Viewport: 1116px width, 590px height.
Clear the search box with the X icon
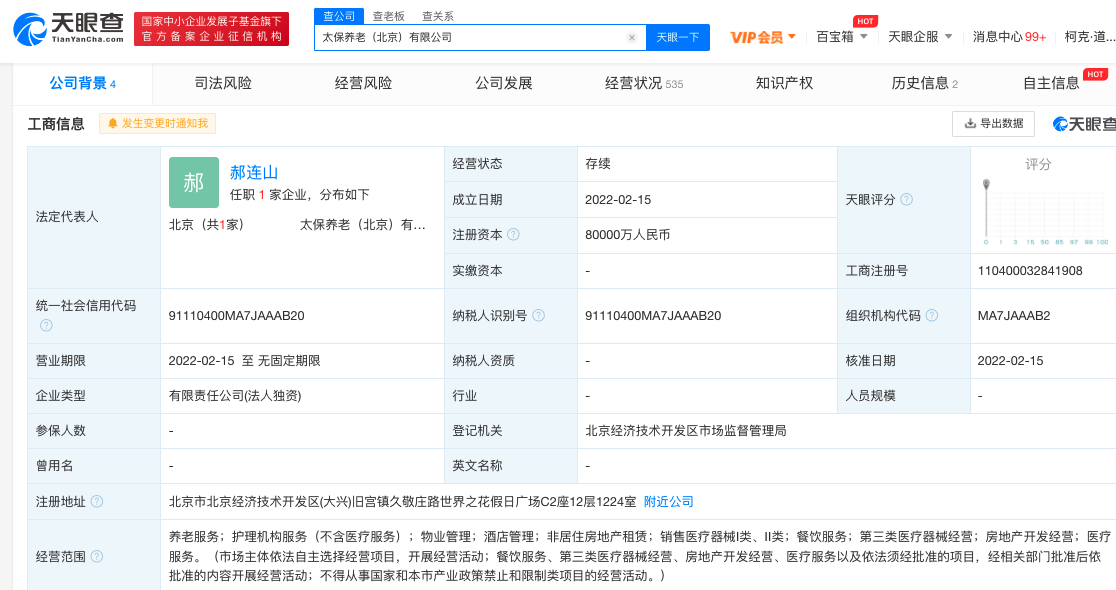[632, 37]
